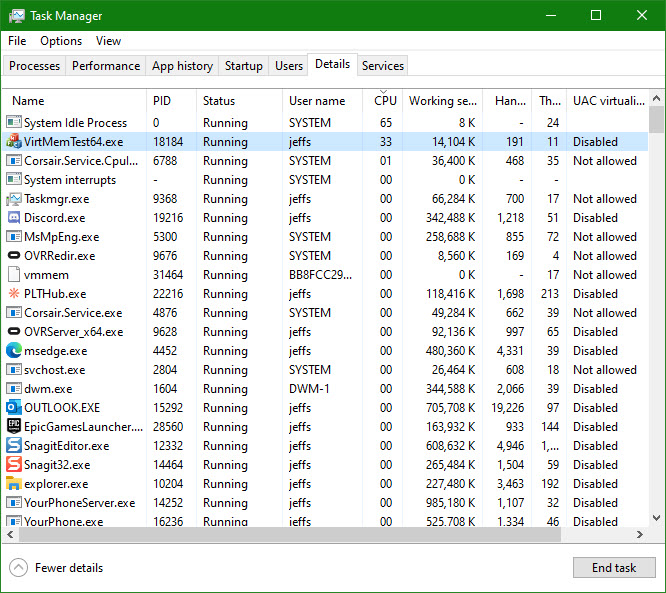Viewport: 666px width, 593px height.
Task: Click the msedge.exe Edge icon
Action: tap(14, 350)
